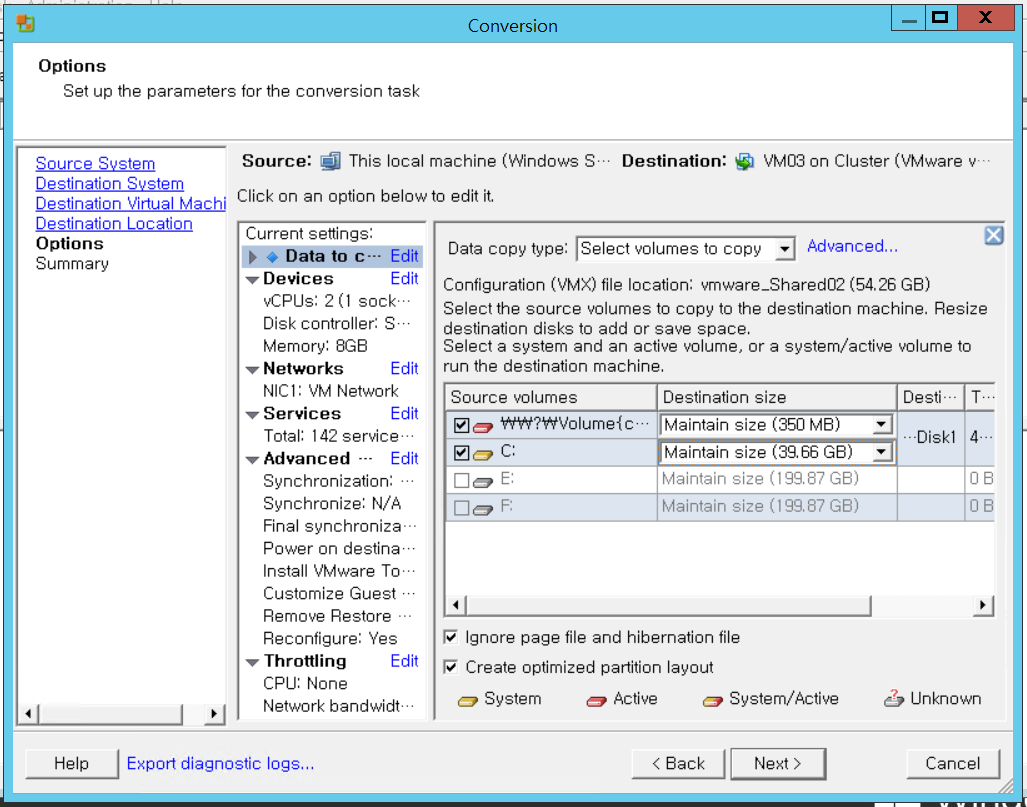1027x807 pixels.
Task: Collapse the Services settings section
Action: 252,415
